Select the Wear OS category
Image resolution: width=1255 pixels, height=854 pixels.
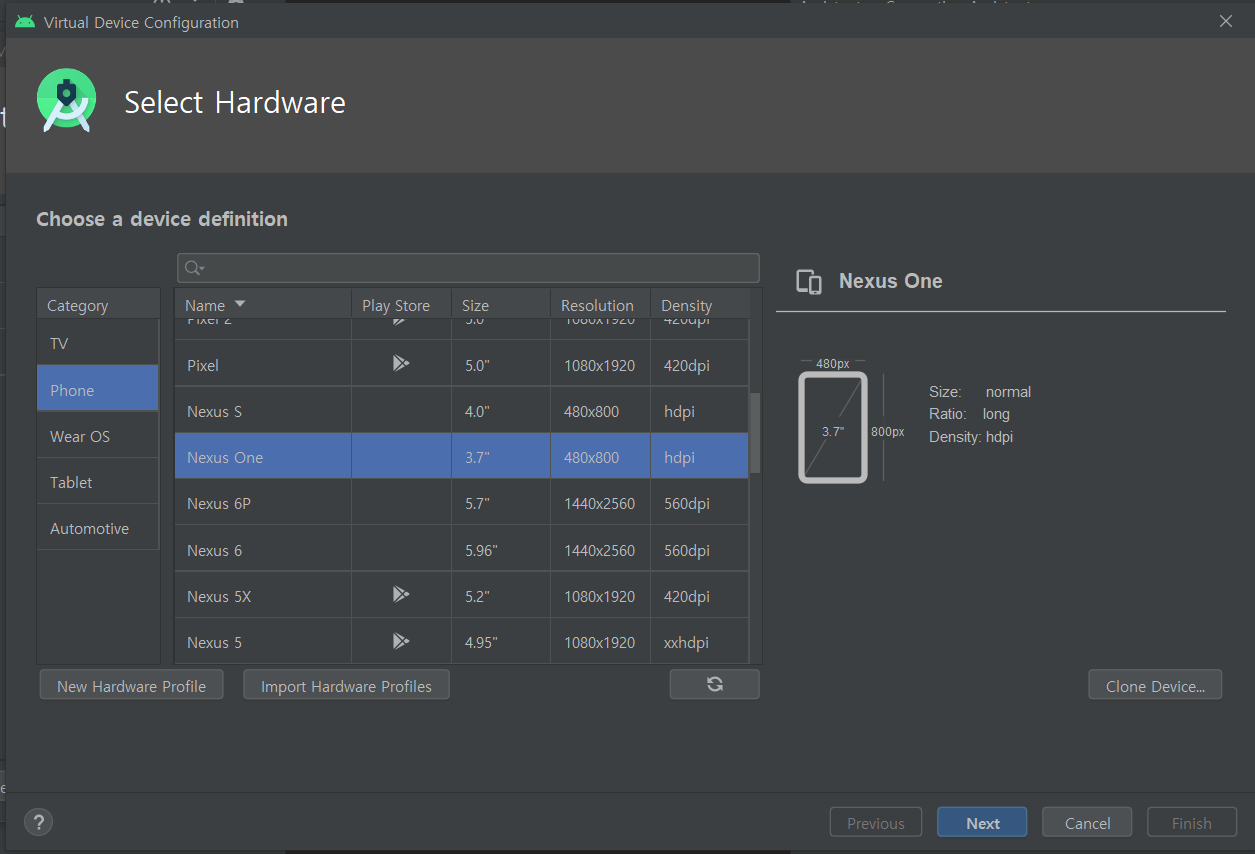coord(98,436)
